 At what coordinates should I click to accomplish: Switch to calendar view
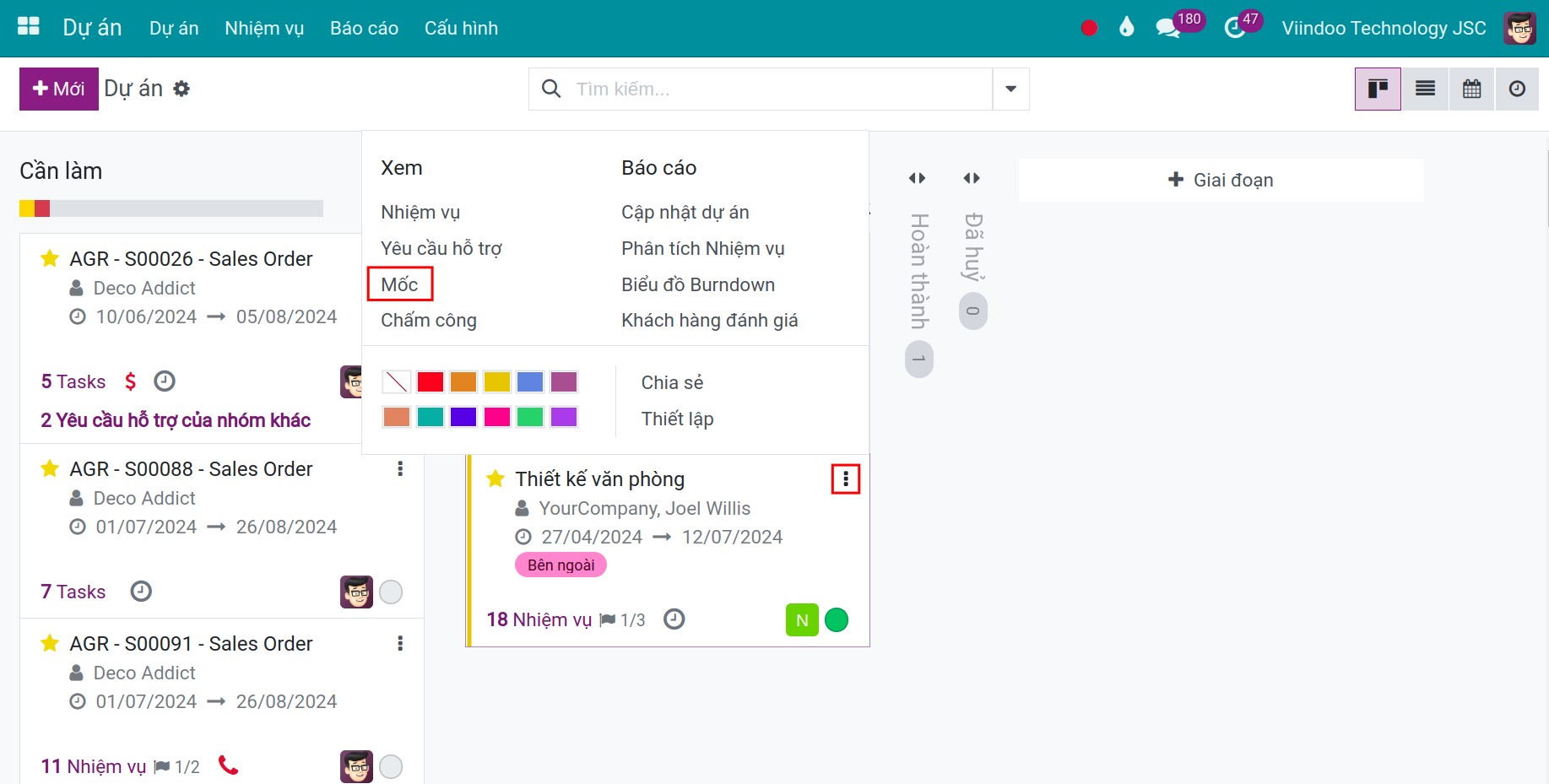click(x=1471, y=89)
